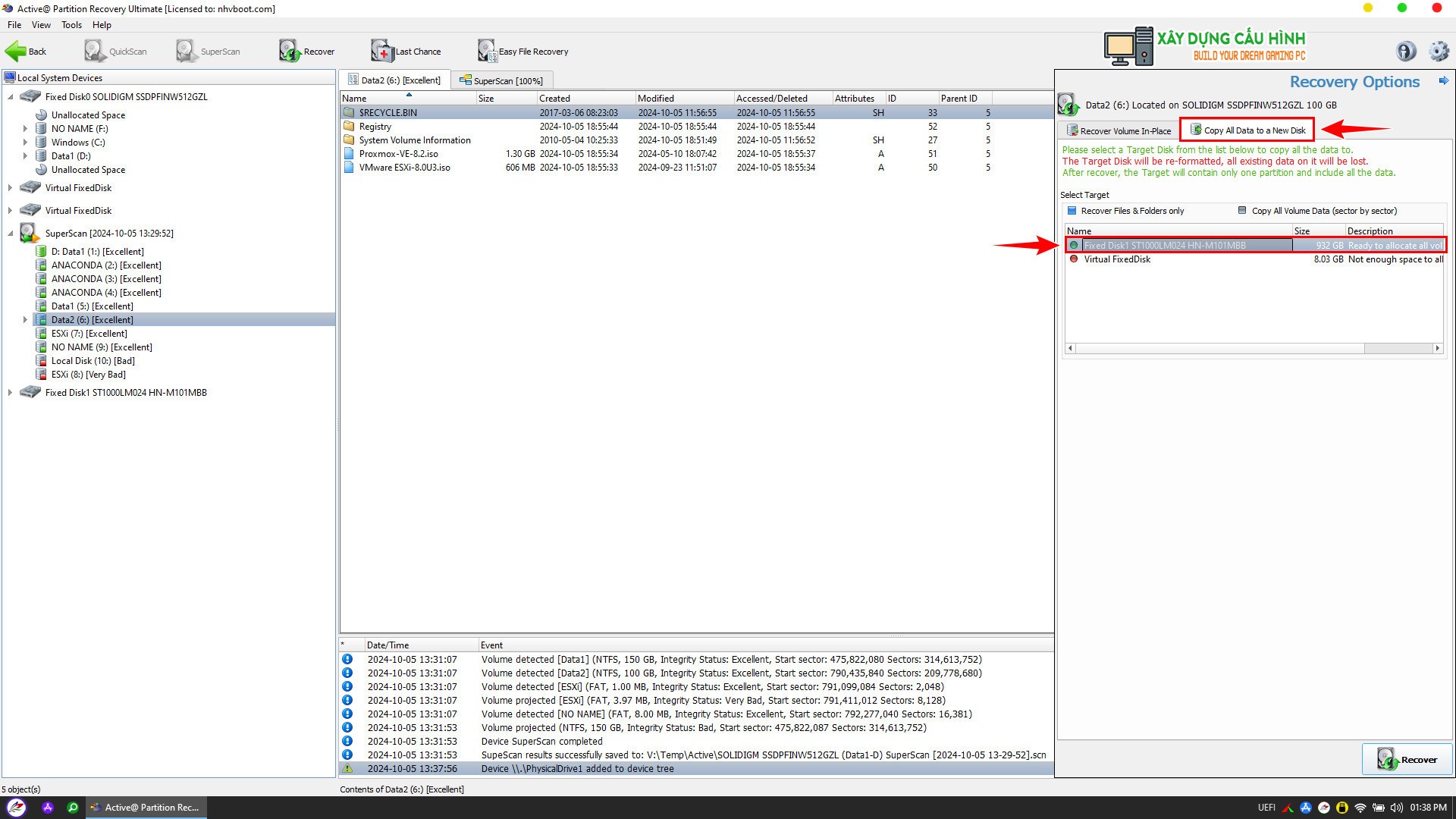
Task: Expand Fixed Disk1 ST1000LM024 tree node
Action: [10, 393]
